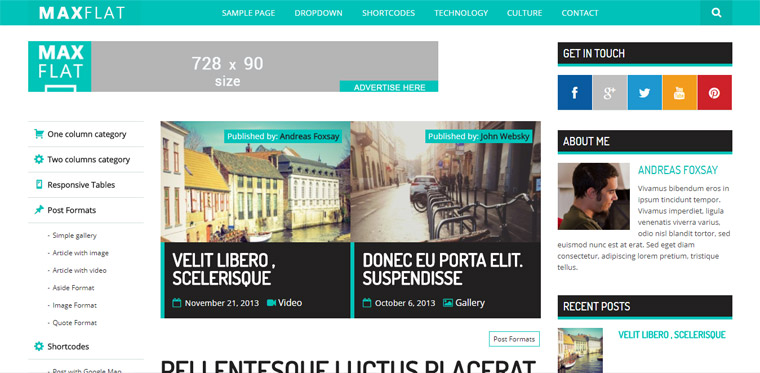Click the Advertise Here banner button
Image resolution: width=760 pixels, height=373 pixels.
tap(389, 87)
